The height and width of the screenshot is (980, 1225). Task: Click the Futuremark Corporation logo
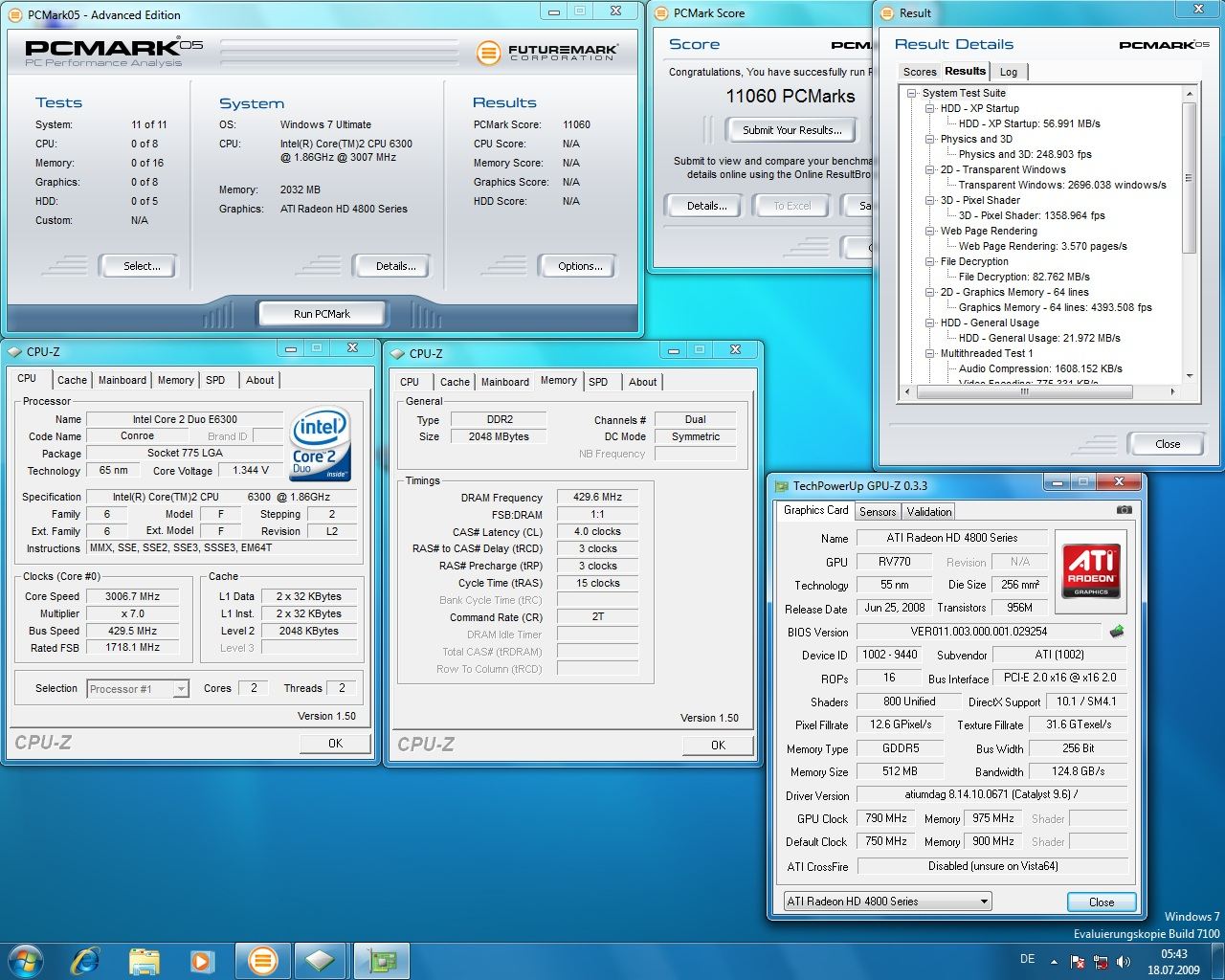546,53
